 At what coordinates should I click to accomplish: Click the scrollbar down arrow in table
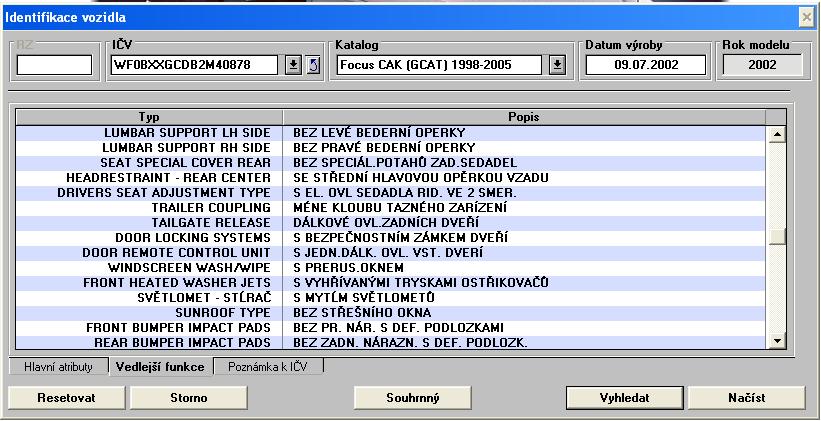click(x=776, y=342)
